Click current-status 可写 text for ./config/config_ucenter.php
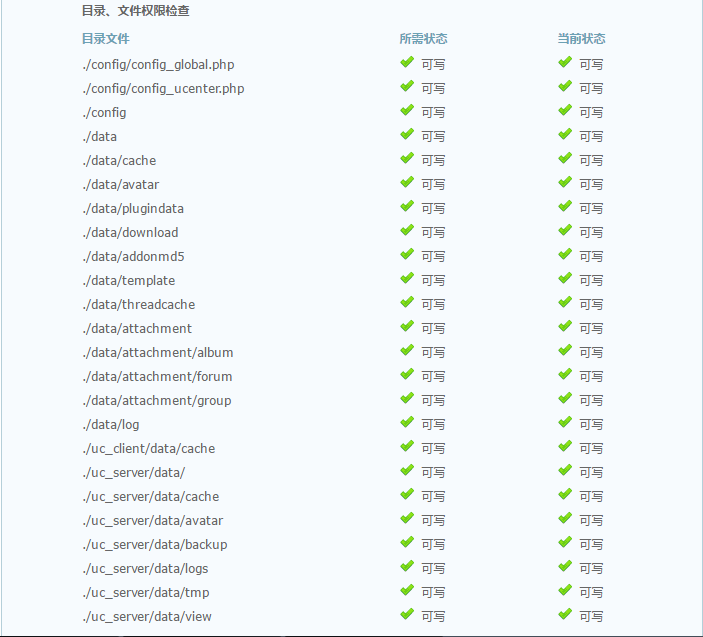This screenshot has width=703, height=637. pos(591,89)
